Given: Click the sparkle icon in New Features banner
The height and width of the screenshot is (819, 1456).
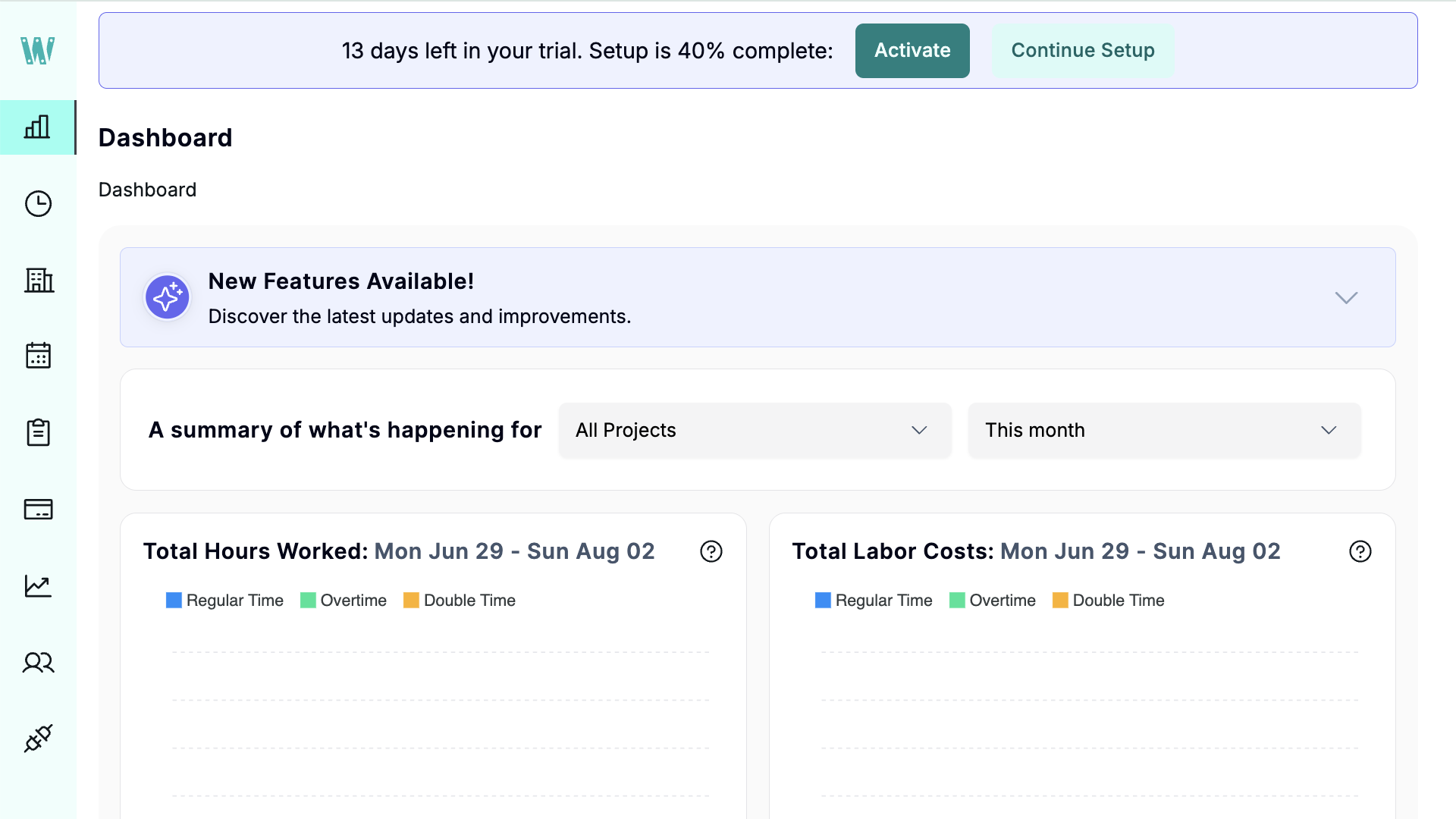Looking at the screenshot, I should click(x=167, y=297).
